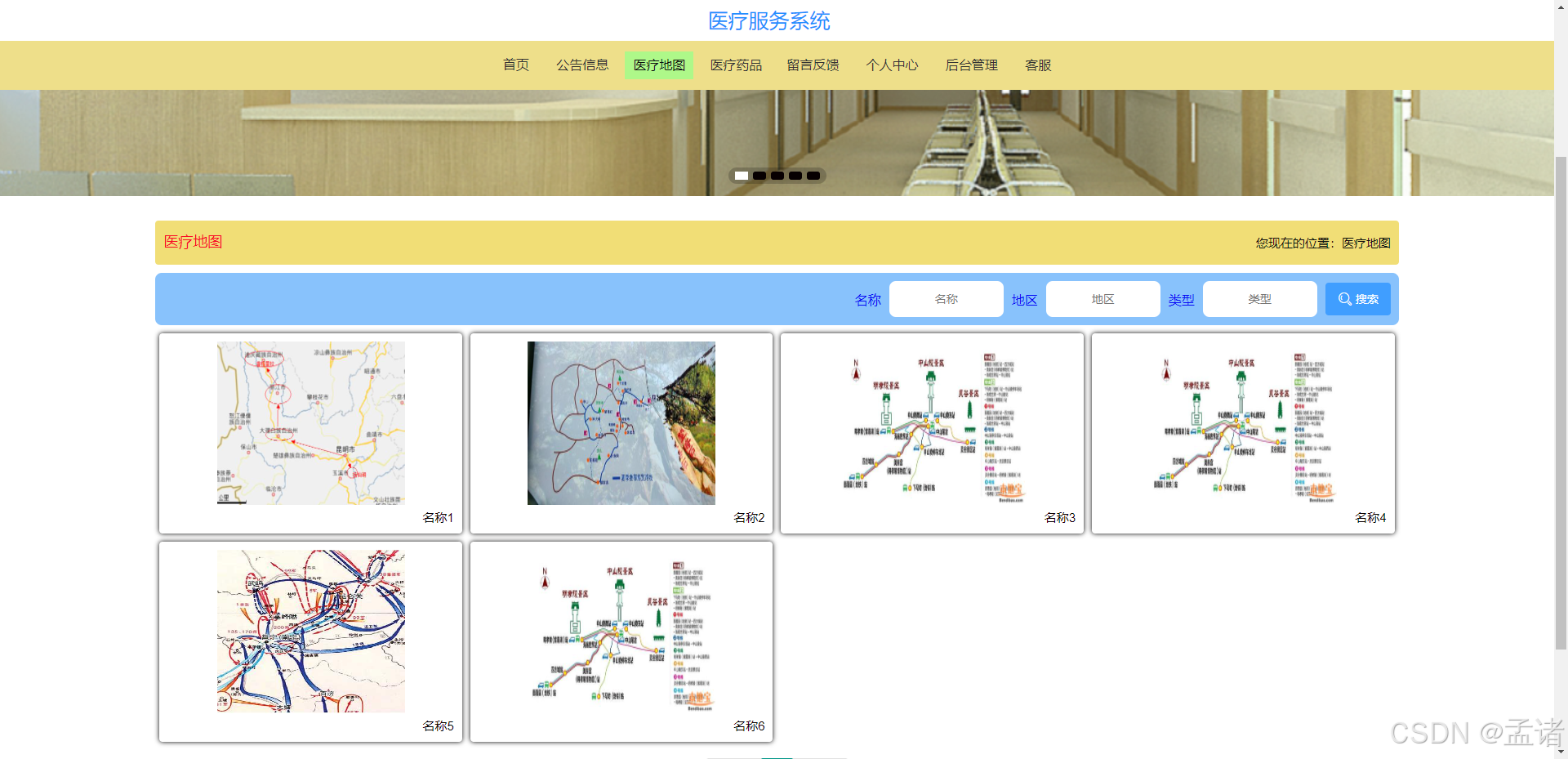Click the 医疗服务系统 site title
The image size is (1568, 759).
[768, 20]
